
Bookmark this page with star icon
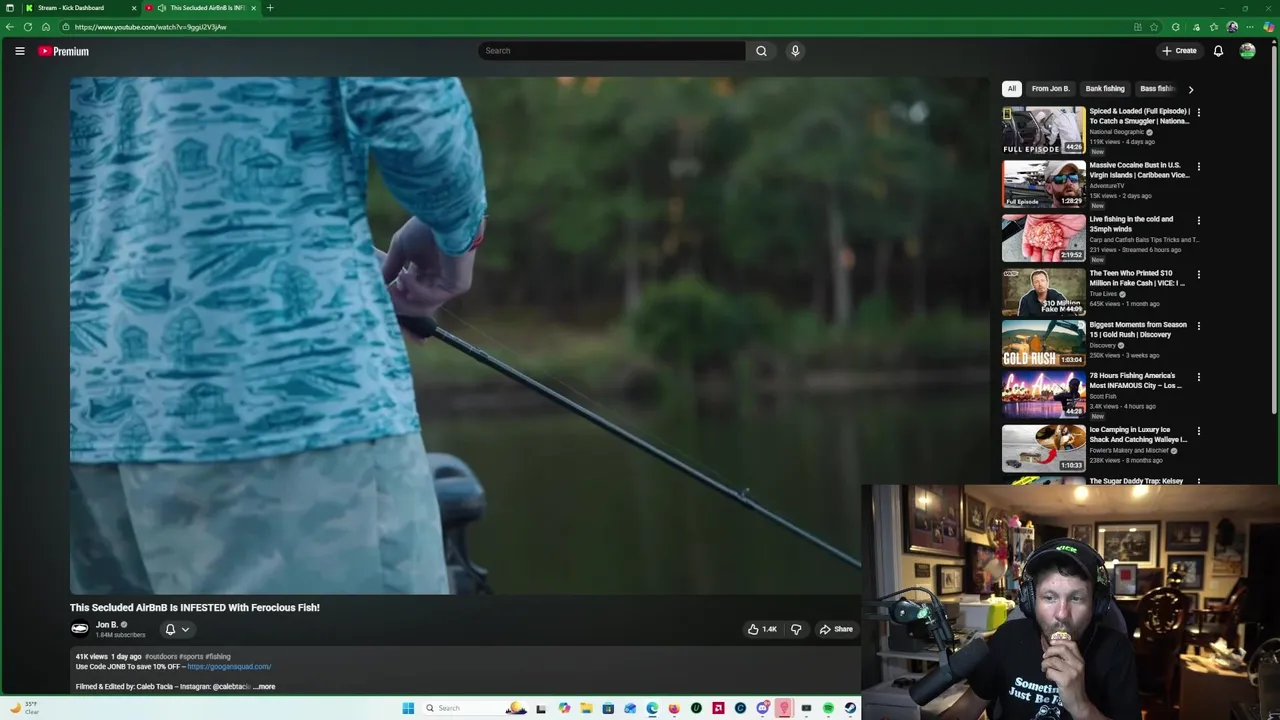point(1155,27)
